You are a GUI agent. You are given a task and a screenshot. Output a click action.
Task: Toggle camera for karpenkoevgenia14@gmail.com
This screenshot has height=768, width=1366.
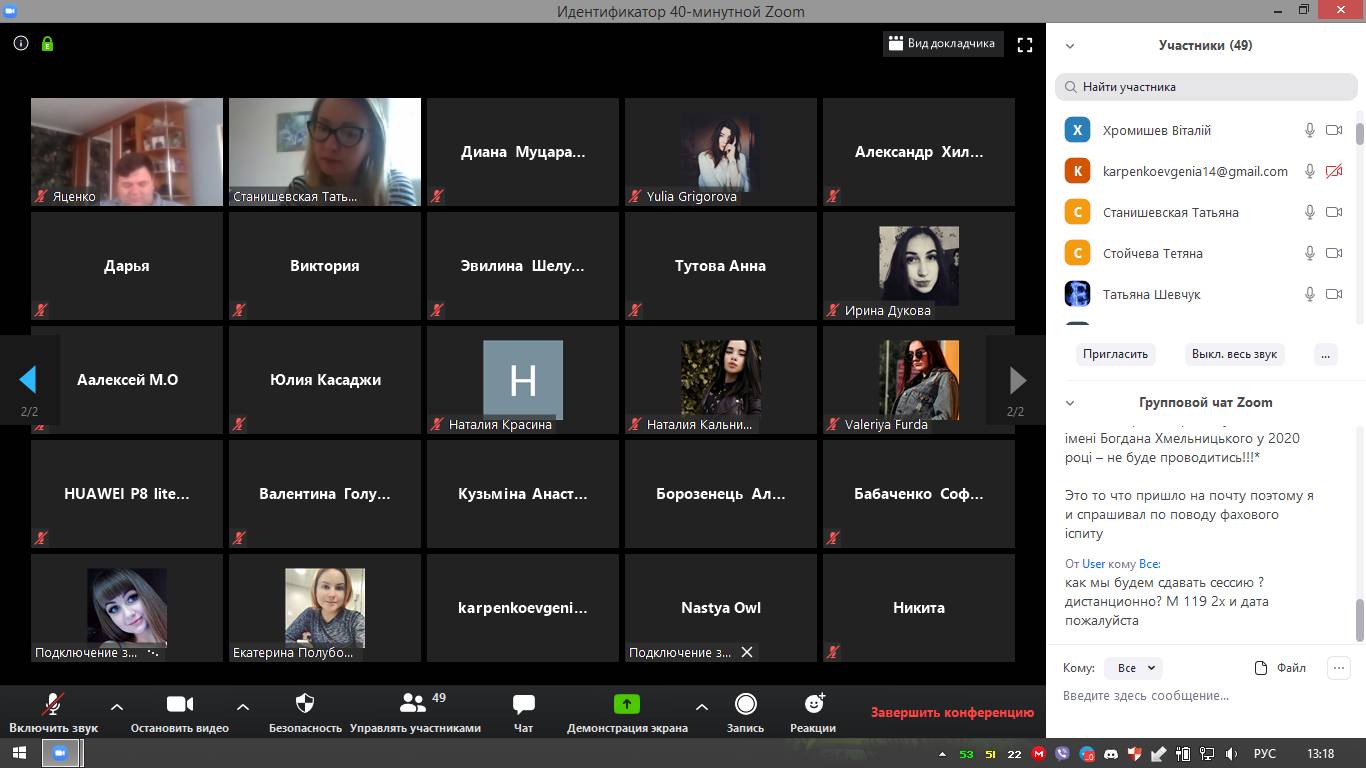click(x=1333, y=172)
